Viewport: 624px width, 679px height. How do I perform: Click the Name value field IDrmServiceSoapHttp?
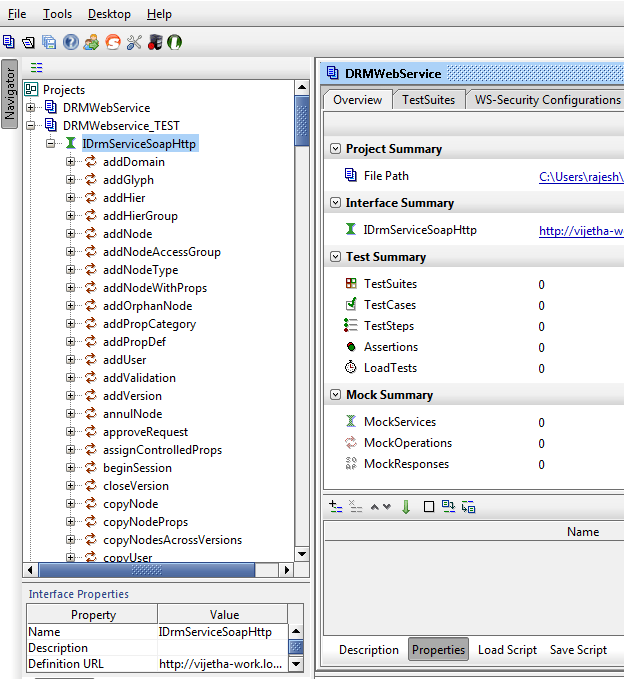click(223, 632)
